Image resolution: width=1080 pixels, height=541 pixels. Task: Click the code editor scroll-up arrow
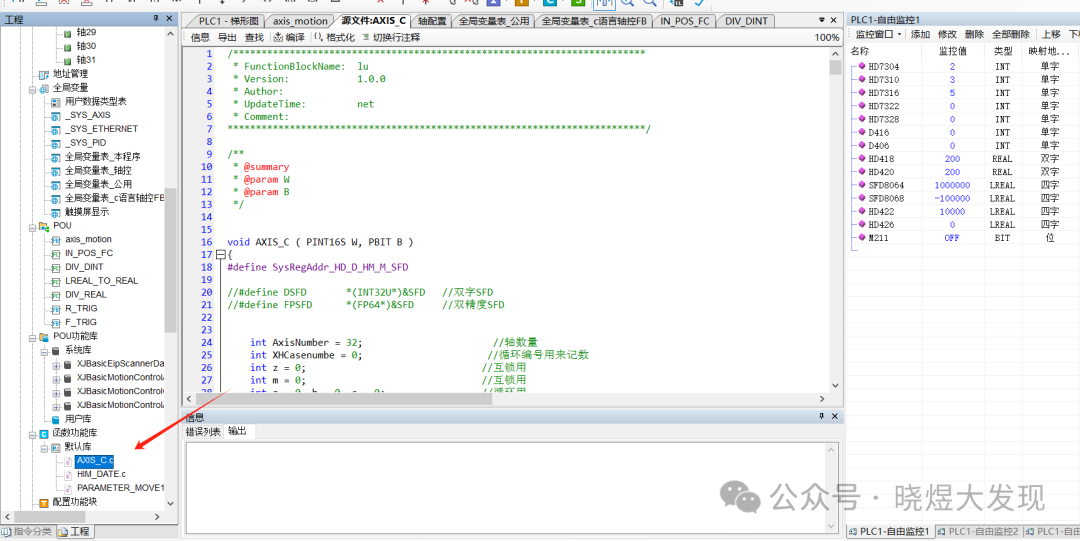pos(835,54)
